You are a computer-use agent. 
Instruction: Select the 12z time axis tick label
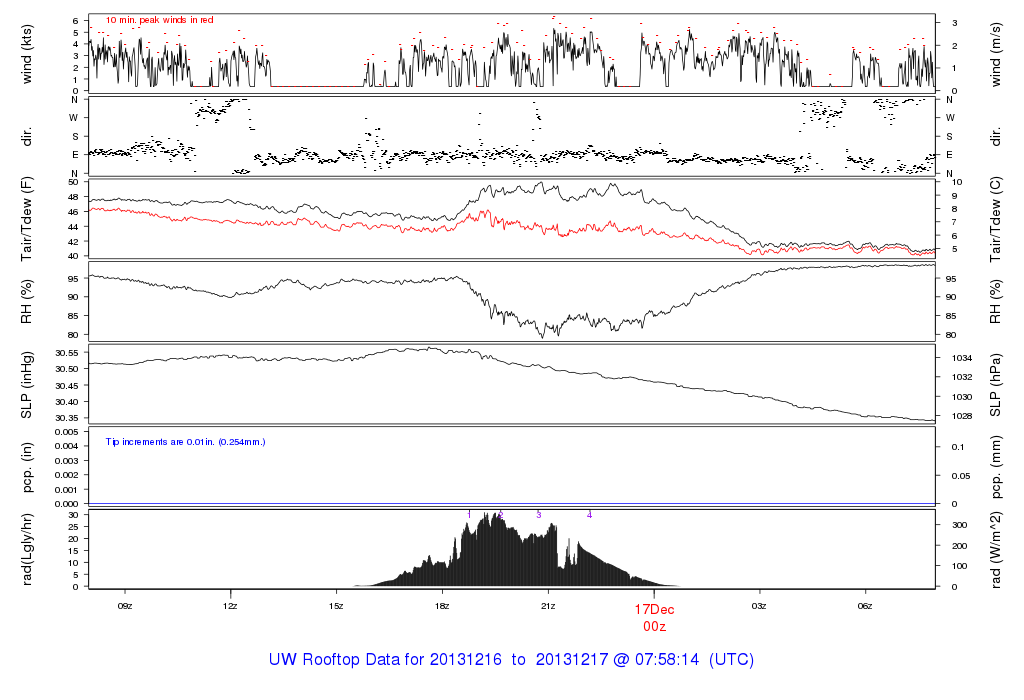[230, 605]
